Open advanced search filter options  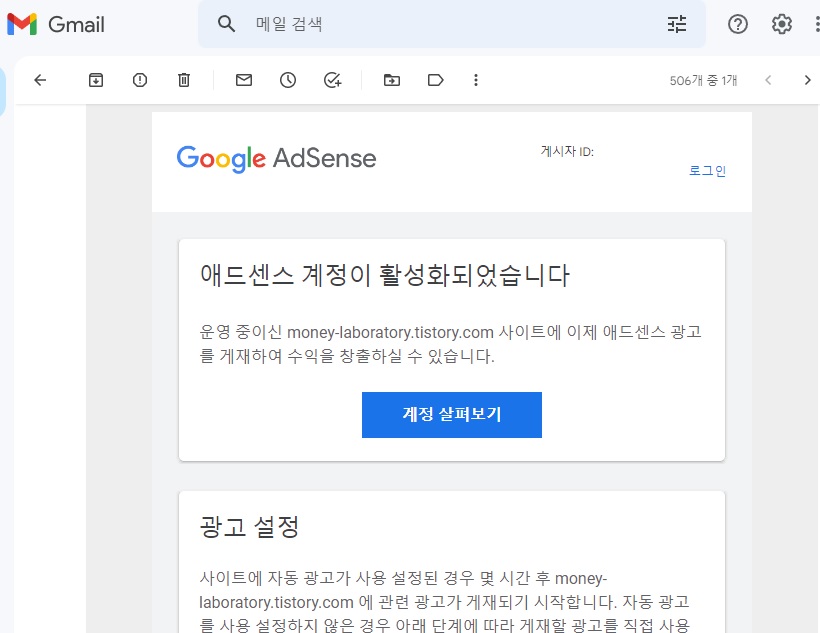[x=677, y=24]
